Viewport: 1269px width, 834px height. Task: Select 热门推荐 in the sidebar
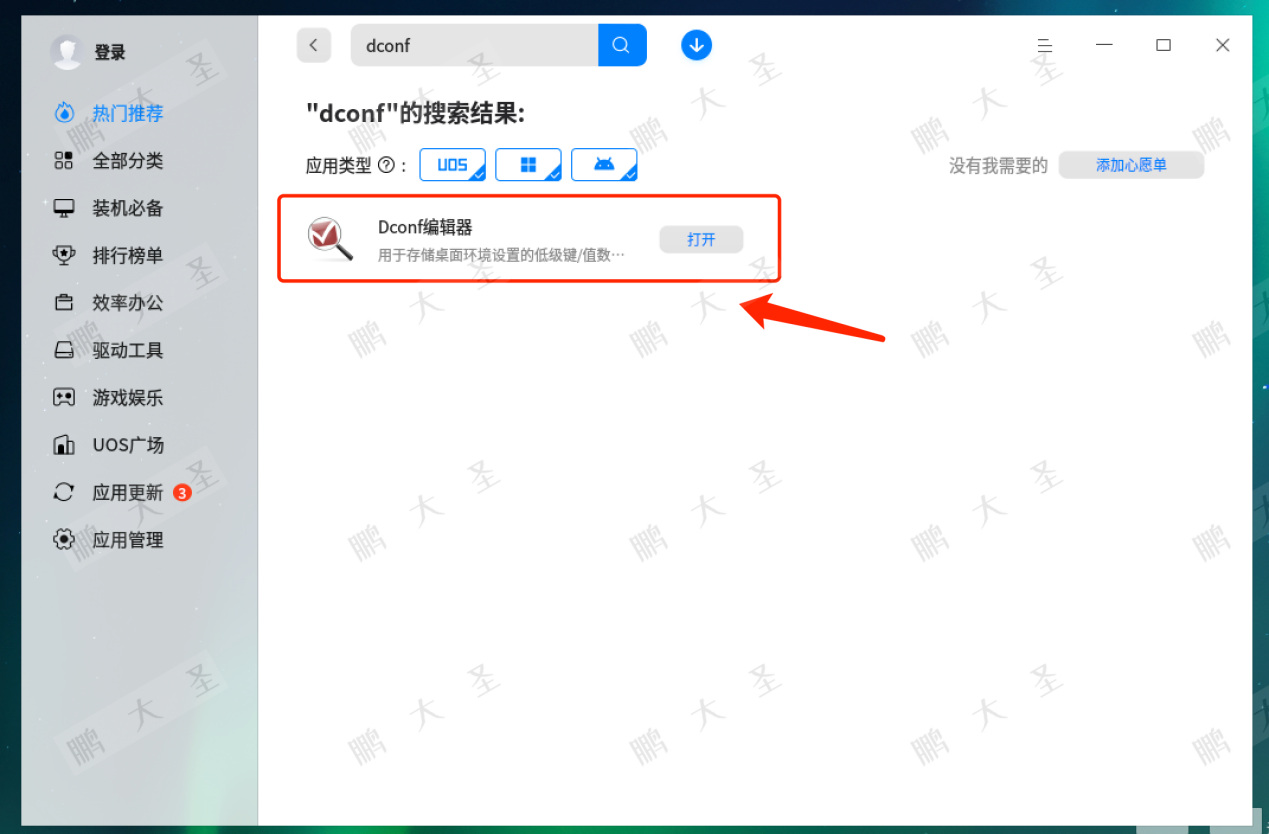tap(128, 113)
